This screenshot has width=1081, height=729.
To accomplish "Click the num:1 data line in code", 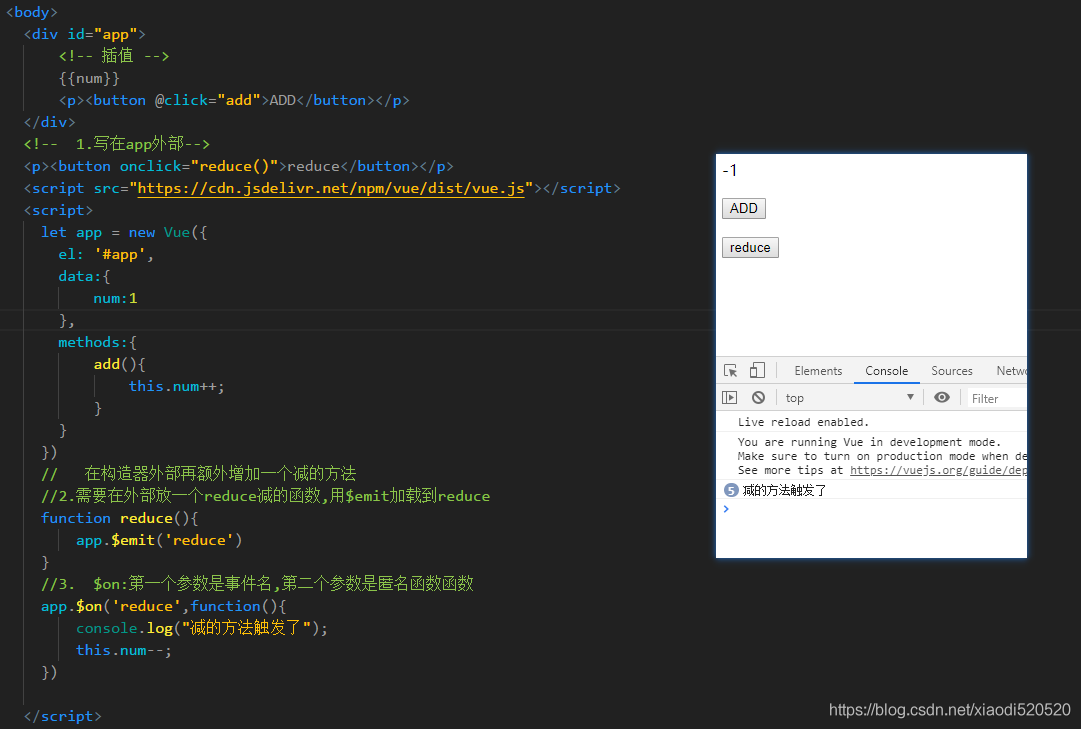I will tap(115, 299).
